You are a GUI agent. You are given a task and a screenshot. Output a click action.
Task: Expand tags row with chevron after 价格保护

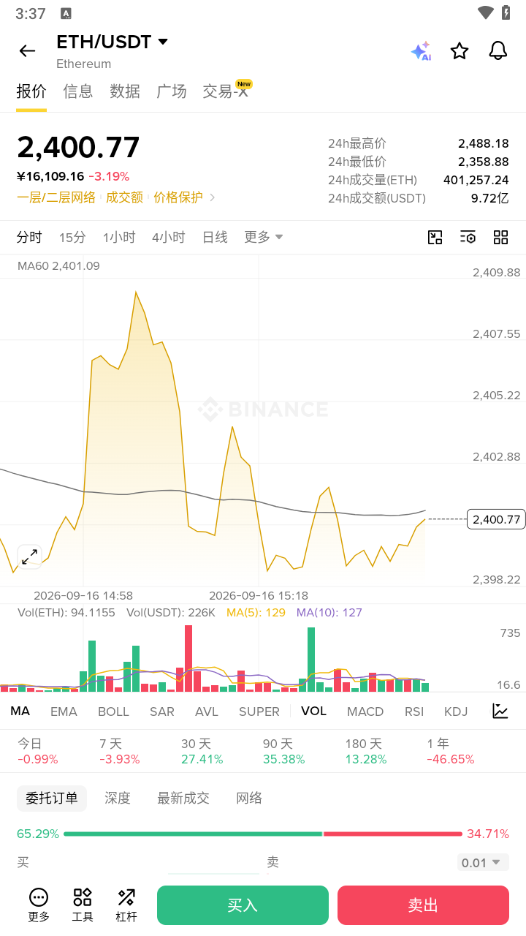213,197
